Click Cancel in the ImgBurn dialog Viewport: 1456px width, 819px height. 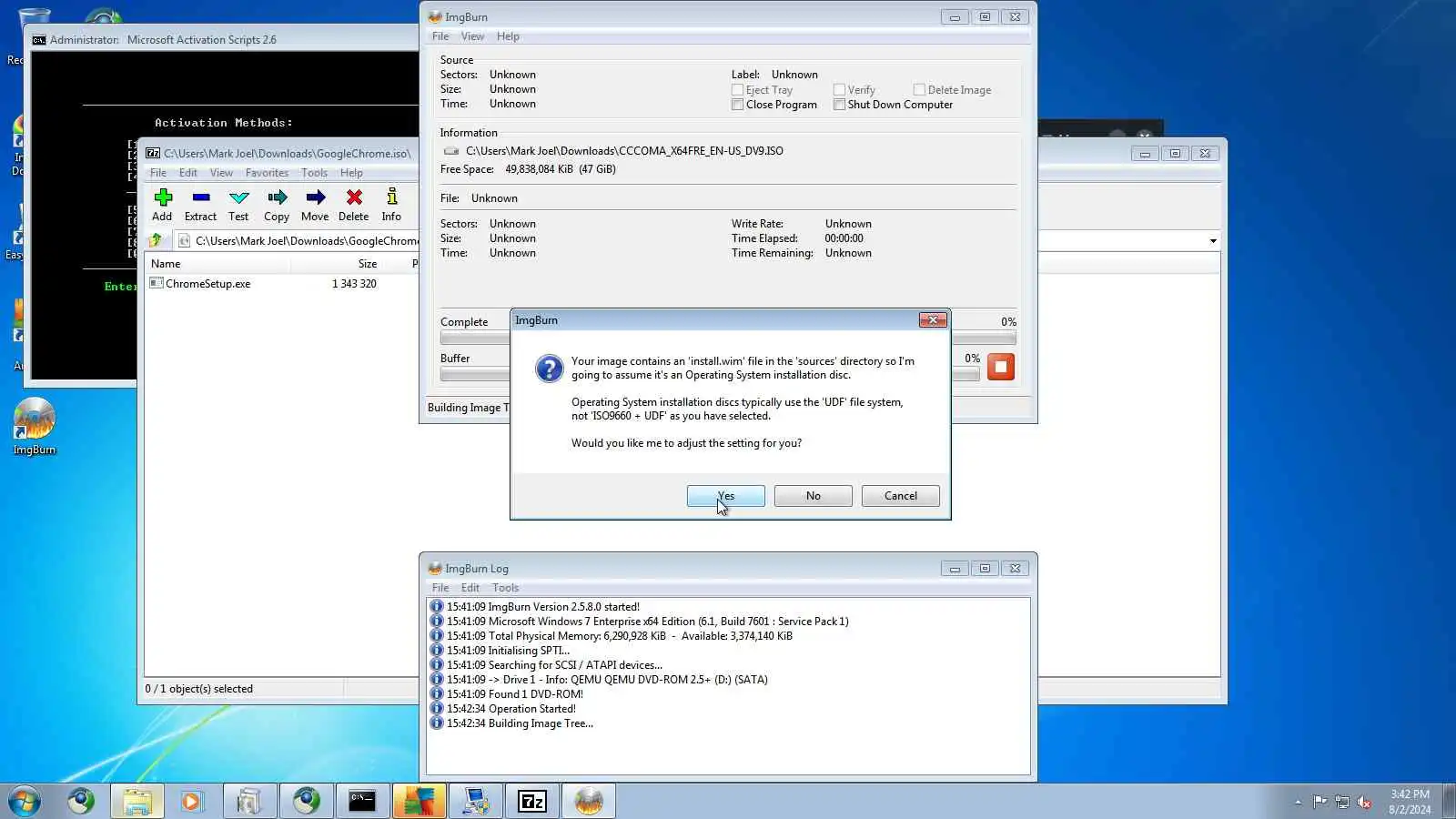900,496
